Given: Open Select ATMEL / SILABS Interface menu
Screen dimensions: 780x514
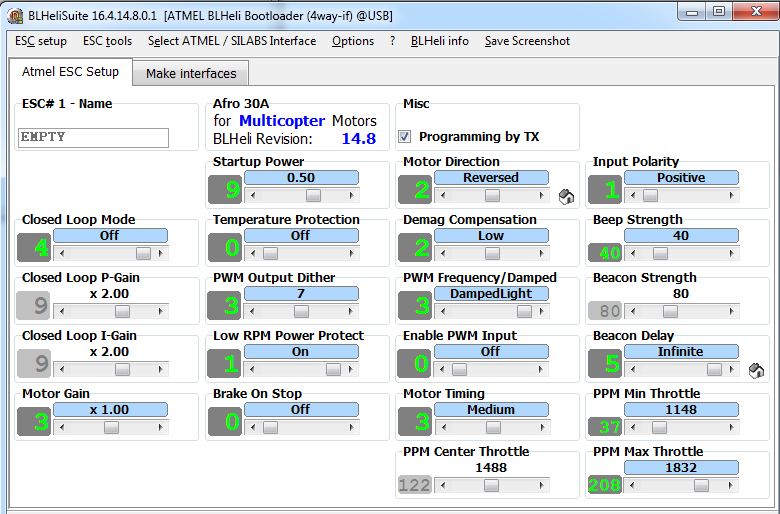Looking at the screenshot, I should coord(232,41).
